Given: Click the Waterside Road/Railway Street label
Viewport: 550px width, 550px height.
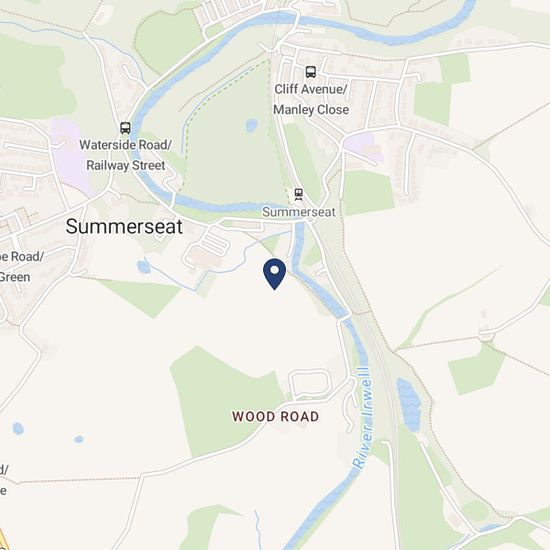Looking at the screenshot, I should (126, 155).
